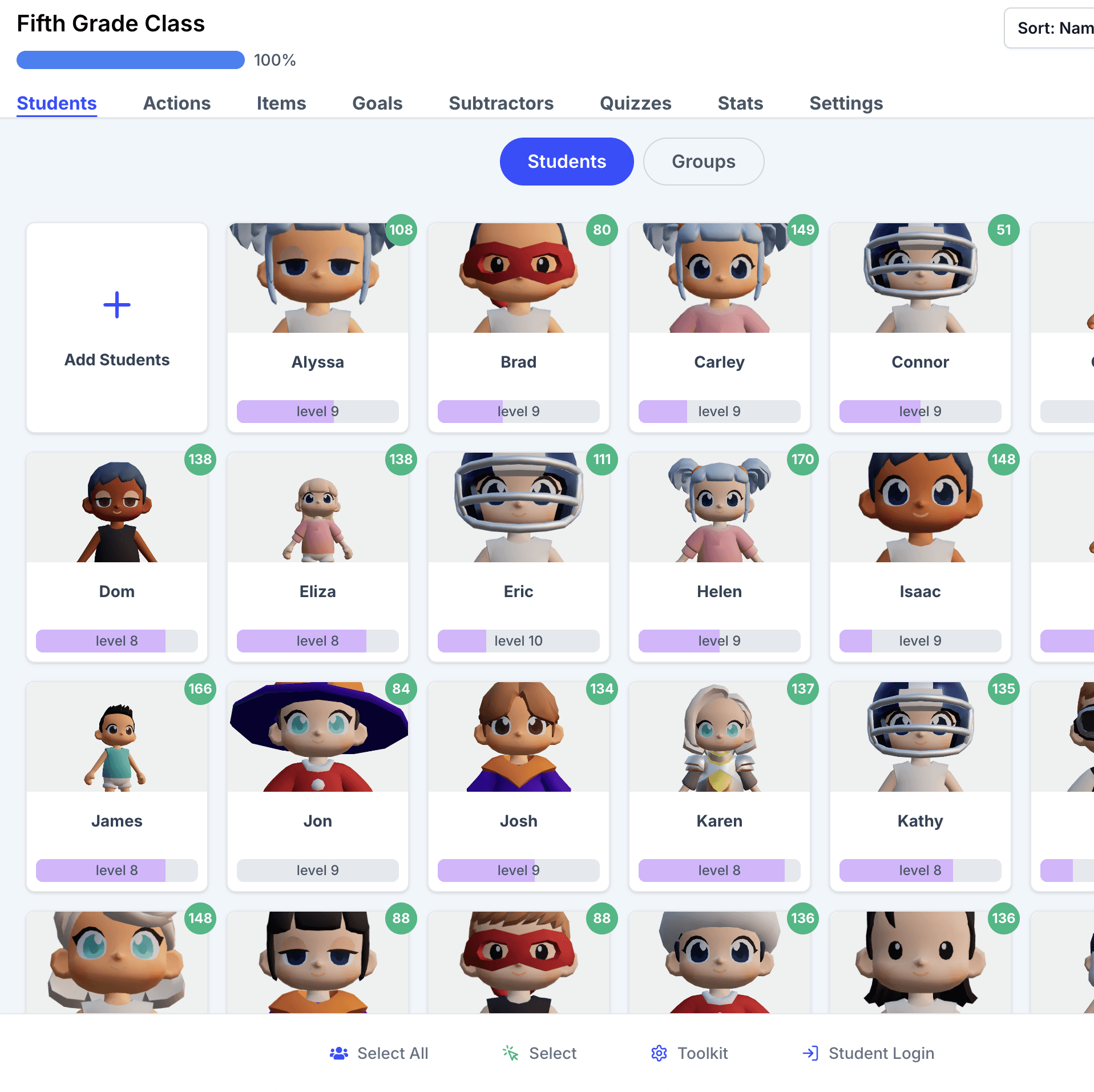Go to the Subtractors tab
The image size is (1094, 1092).
coord(501,103)
